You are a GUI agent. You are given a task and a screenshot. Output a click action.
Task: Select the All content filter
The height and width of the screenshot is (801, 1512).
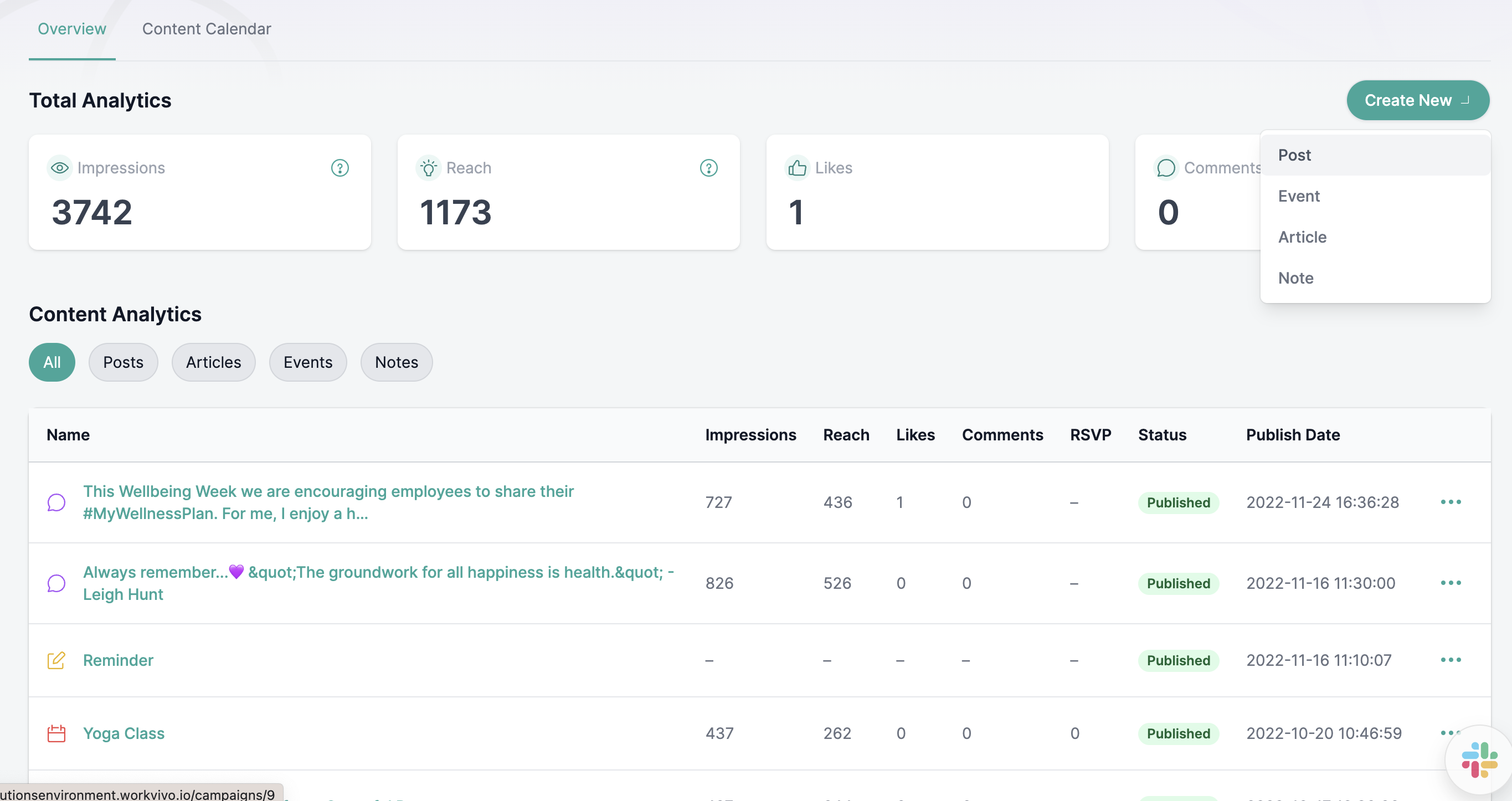point(52,362)
